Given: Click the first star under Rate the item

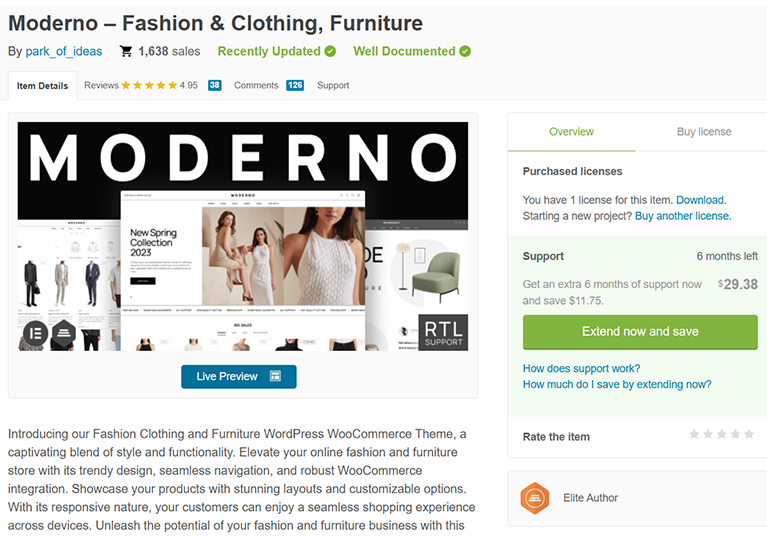Looking at the screenshot, I should click(x=695, y=434).
